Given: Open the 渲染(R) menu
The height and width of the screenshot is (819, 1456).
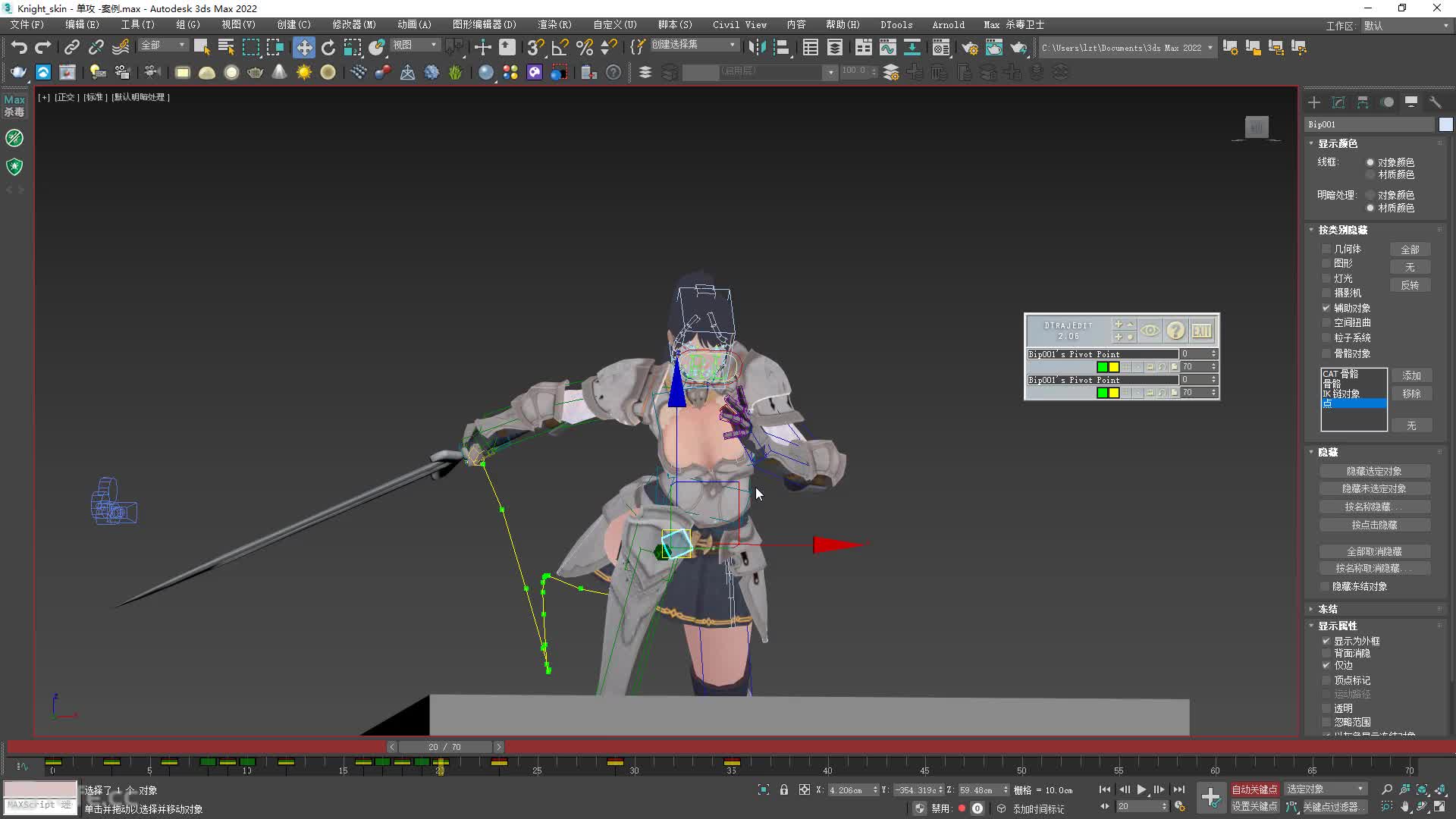Looking at the screenshot, I should tap(554, 25).
